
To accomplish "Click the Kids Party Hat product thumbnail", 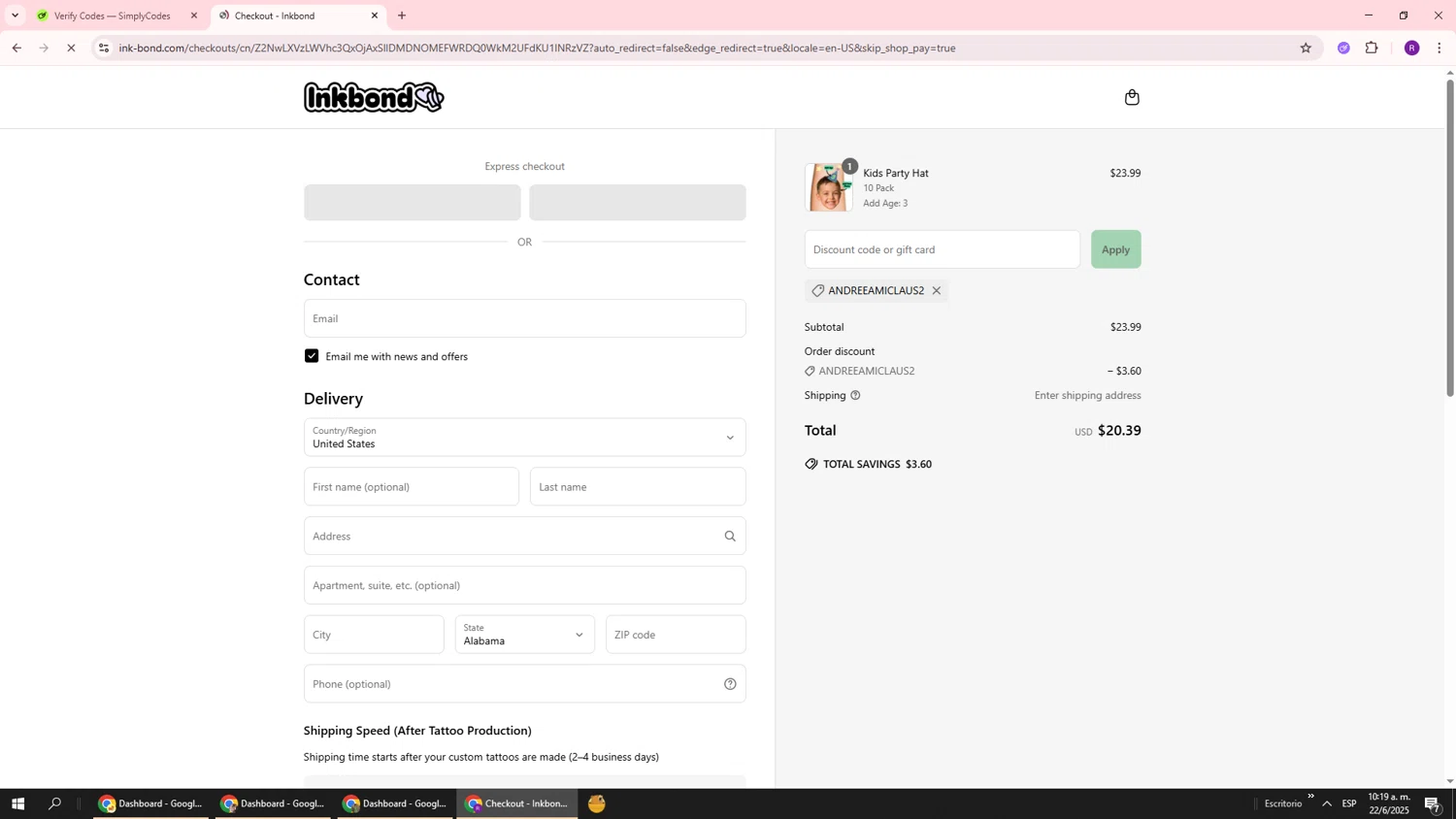I will [828, 187].
